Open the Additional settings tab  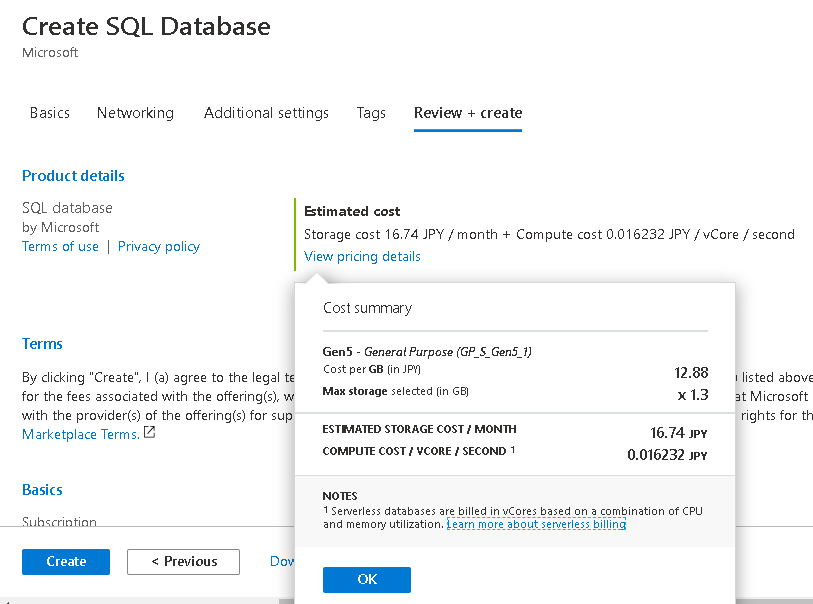coord(266,113)
